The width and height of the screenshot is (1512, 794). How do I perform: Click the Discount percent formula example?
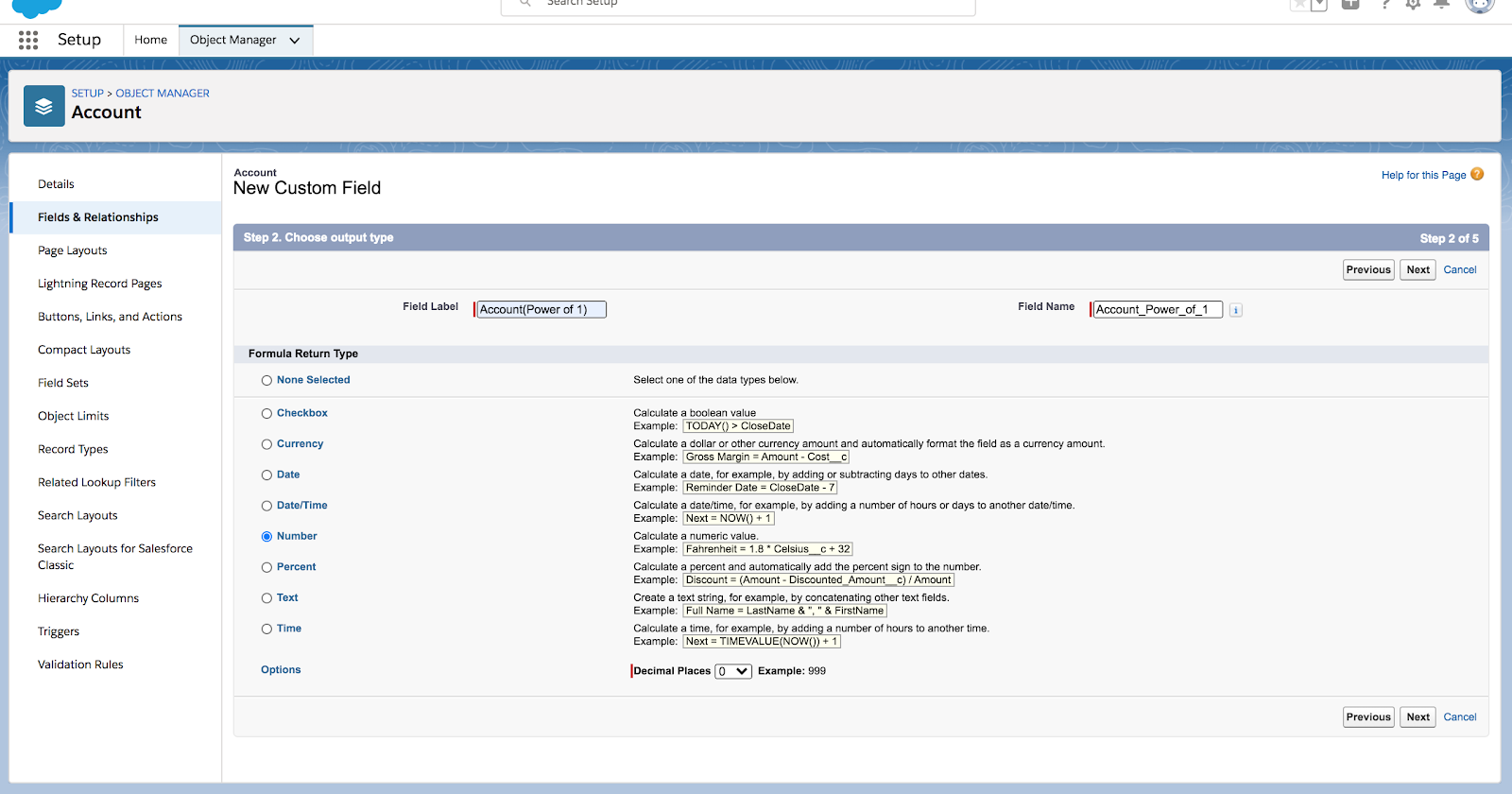(x=818, y=580)
